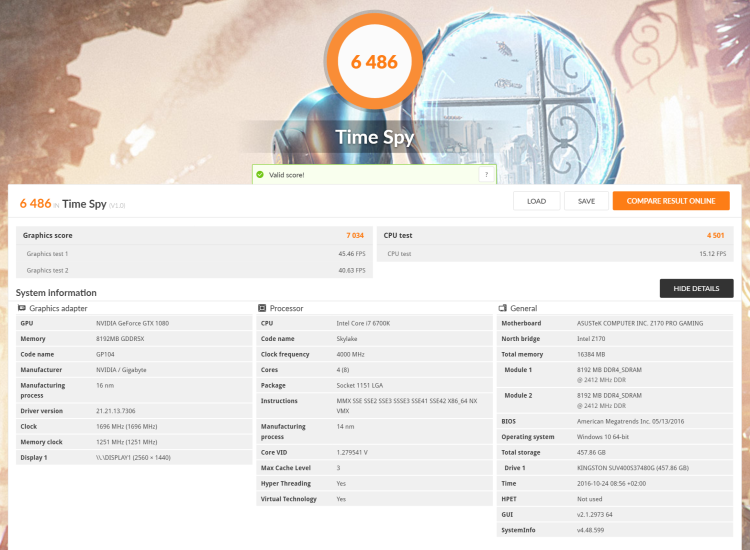Click Operating system Windows 10 64-bit
The image size is (750, 550).
coord(603,437)
